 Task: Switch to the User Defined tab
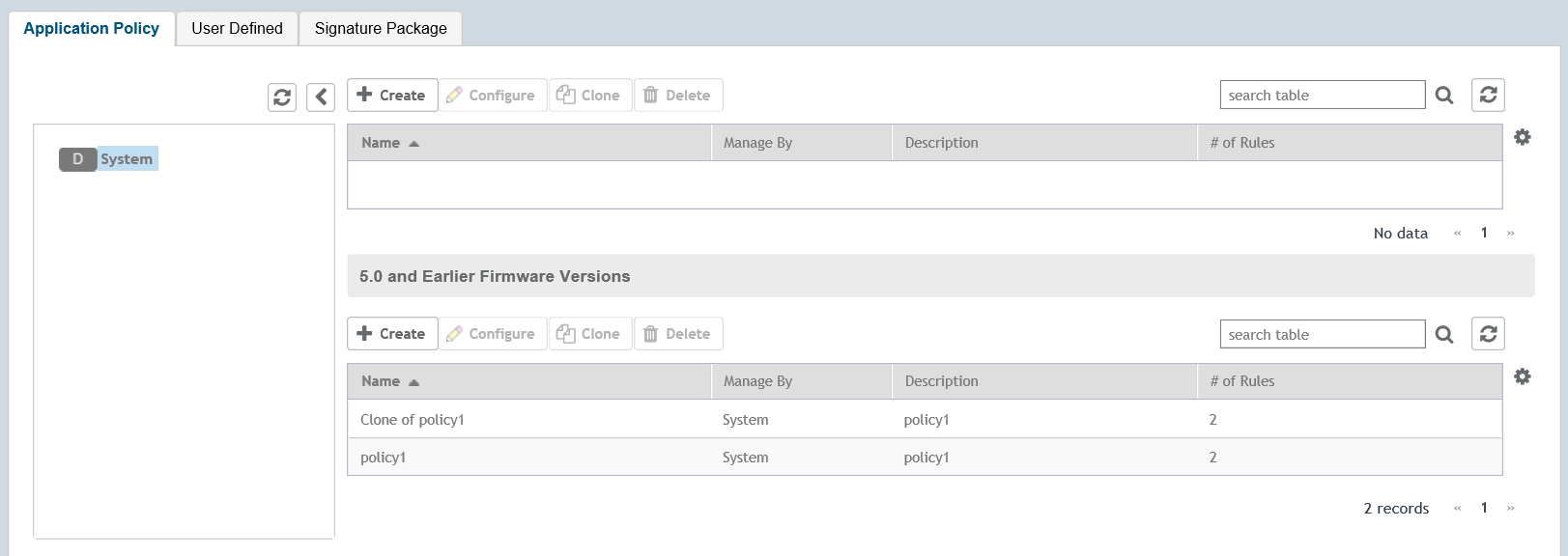click(237, 29)
